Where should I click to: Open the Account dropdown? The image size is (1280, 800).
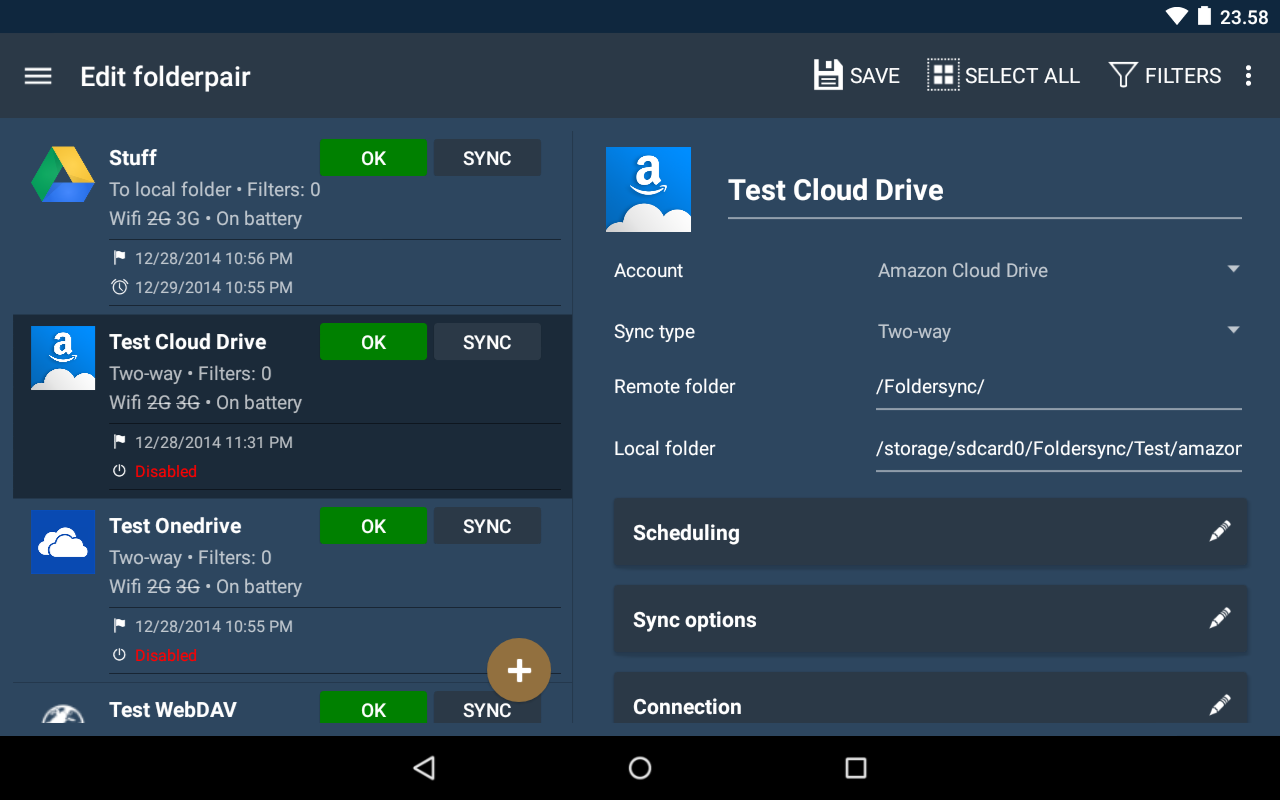pos(1059,270)
